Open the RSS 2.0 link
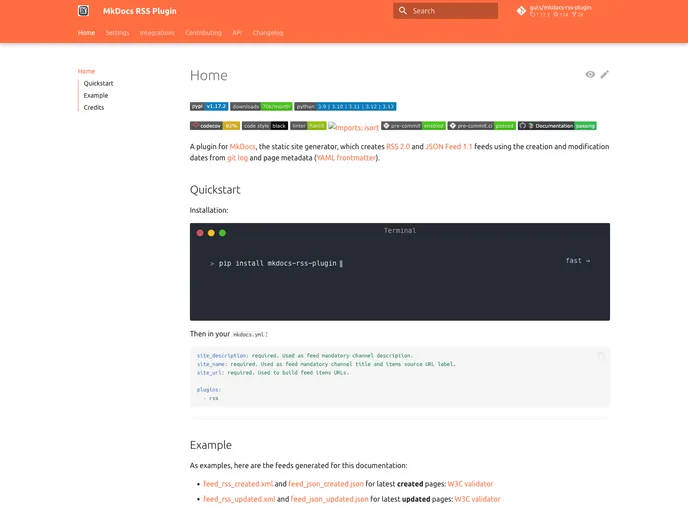The image size is (688, 512). pyautogui.click(x=398, y=147)
